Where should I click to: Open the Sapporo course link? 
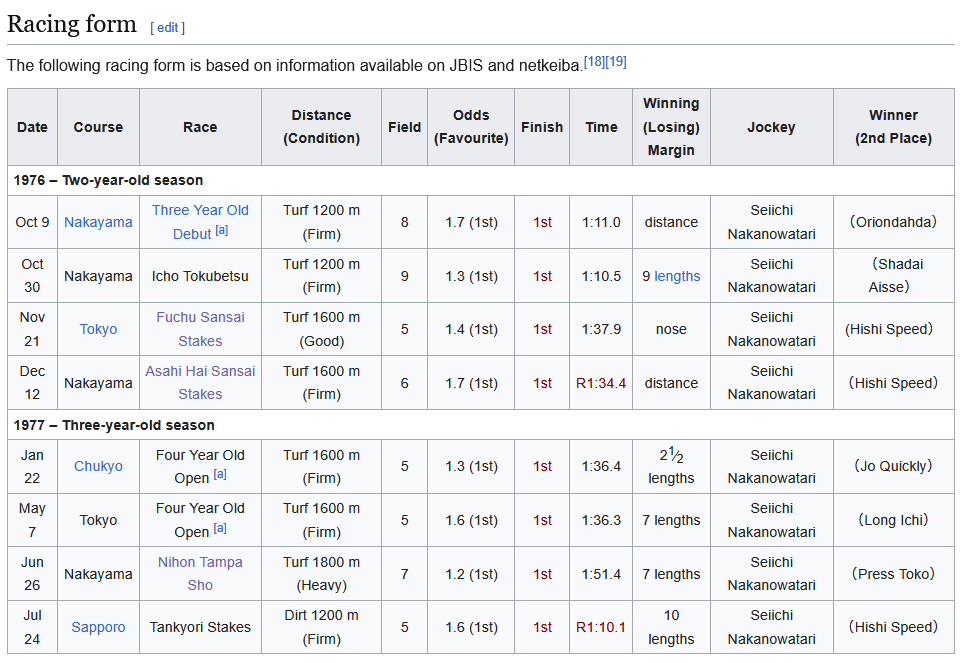click(98, 627)
